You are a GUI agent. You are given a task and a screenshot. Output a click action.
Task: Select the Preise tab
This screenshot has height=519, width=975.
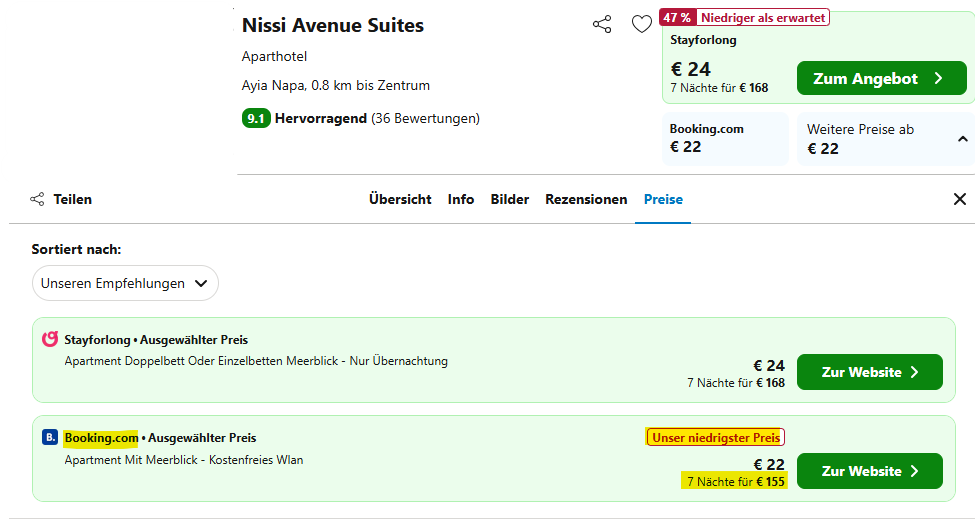tap(663, 200)
